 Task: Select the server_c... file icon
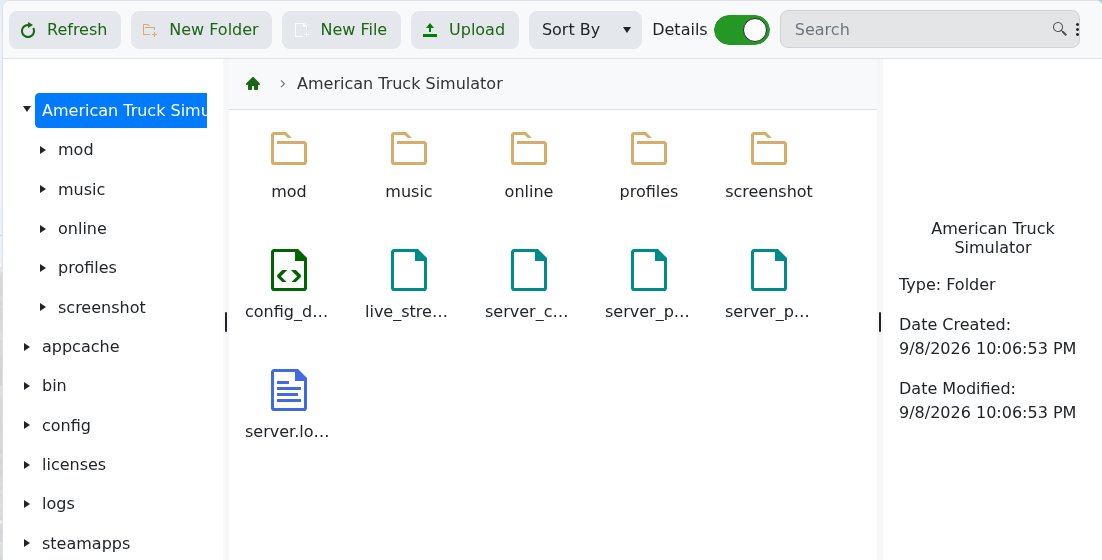tap(529, 270)
